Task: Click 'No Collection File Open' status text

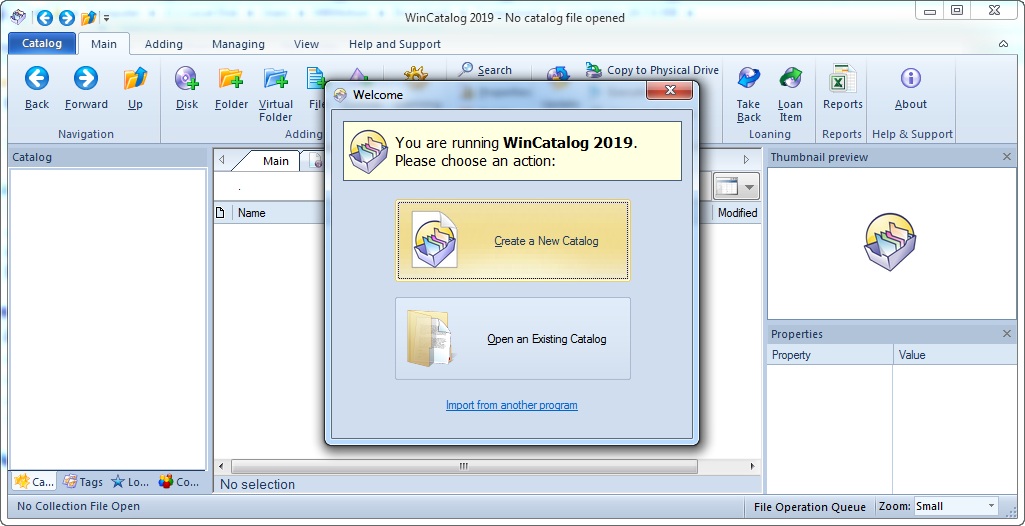Action: (78, 506)
